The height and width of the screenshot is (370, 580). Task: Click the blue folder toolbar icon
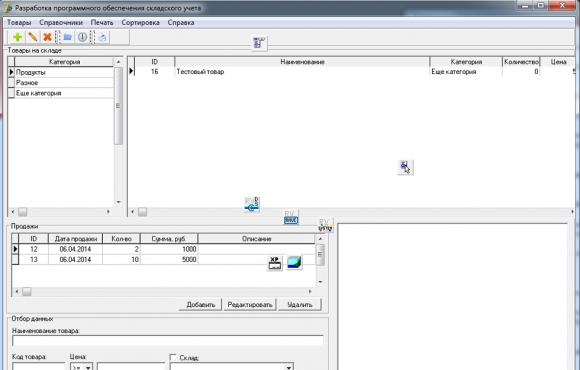tap(67, 37)
